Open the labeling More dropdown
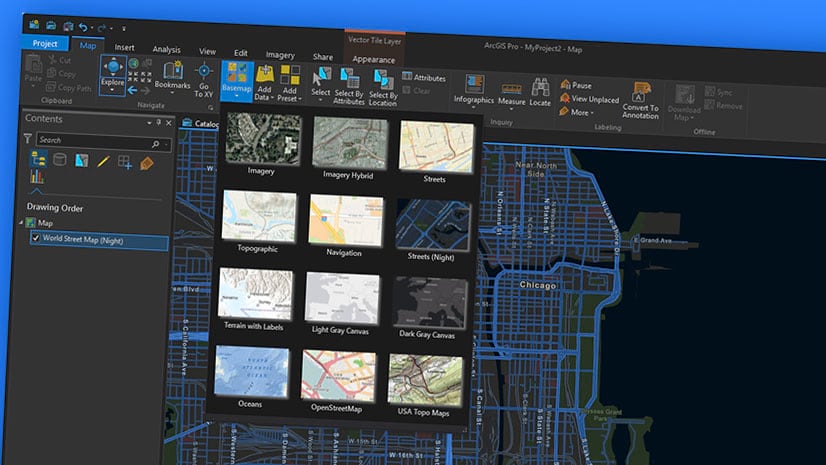The width and height of the screenshot is (826, 465). point(577,112)
